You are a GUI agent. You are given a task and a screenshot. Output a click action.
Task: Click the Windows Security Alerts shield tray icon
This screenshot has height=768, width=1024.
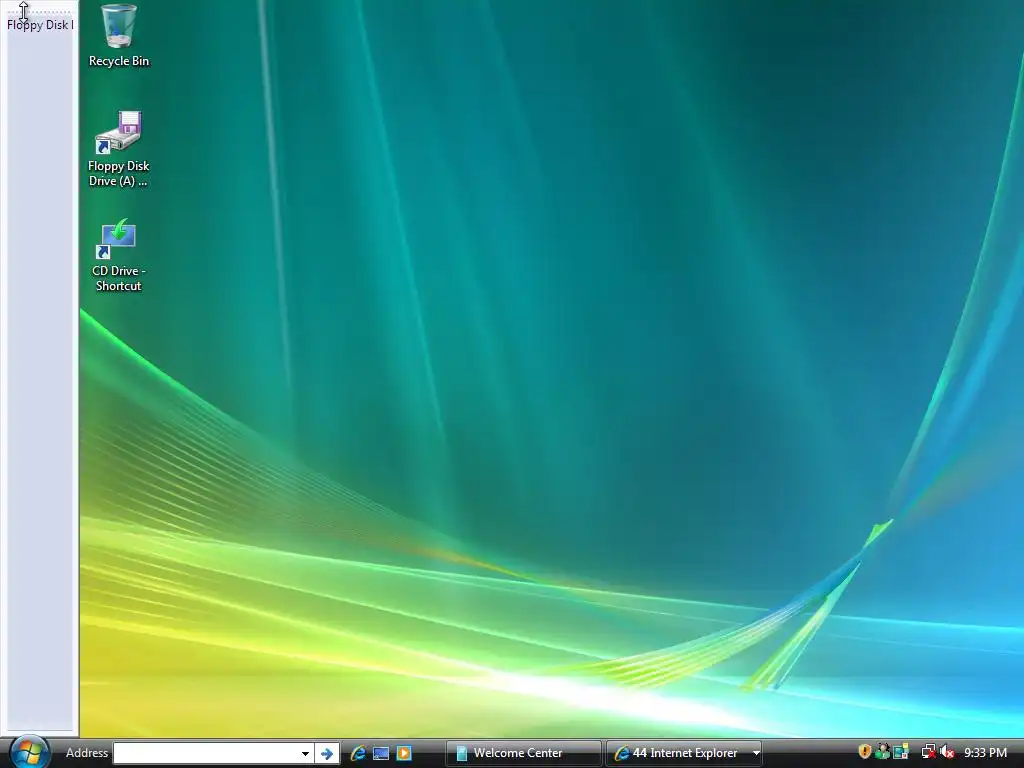[x=864, y=752]
